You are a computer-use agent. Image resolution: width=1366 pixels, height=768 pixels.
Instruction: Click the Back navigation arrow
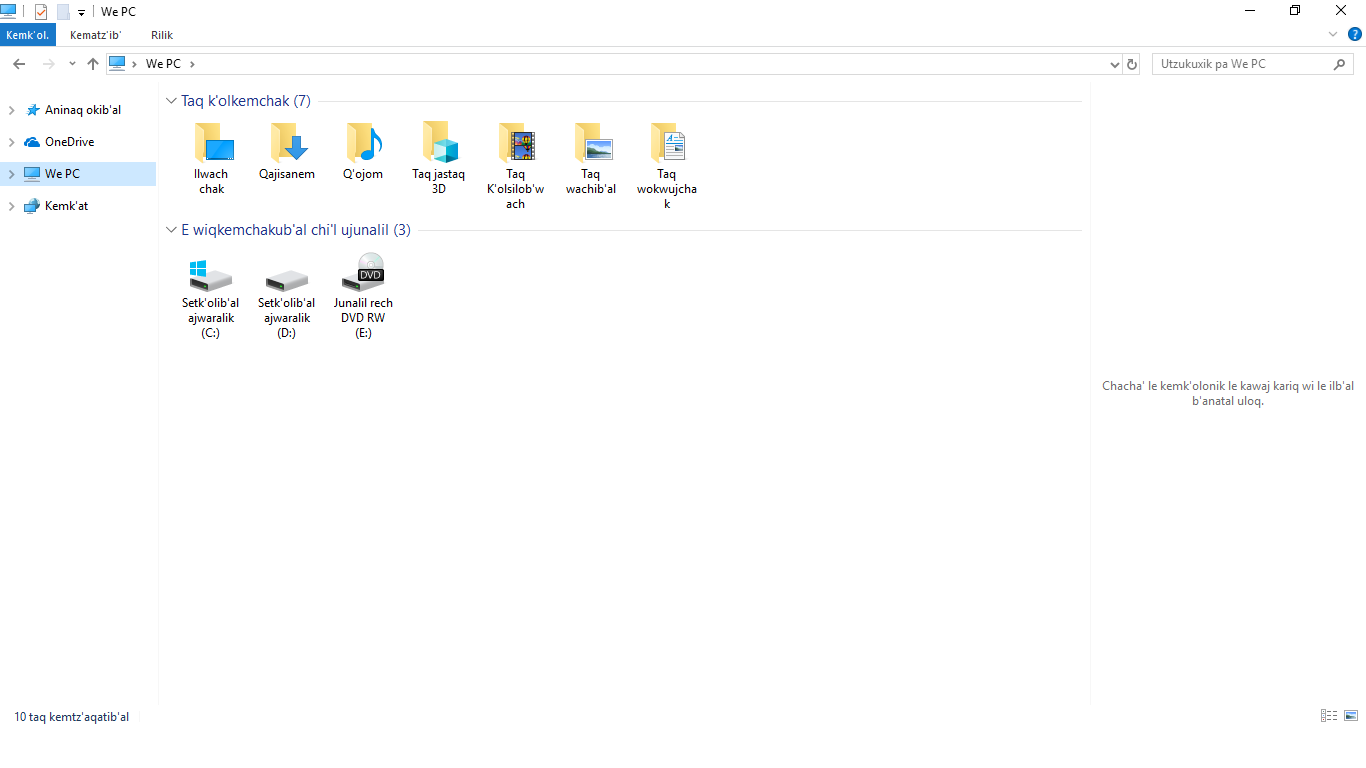(19, 64)
